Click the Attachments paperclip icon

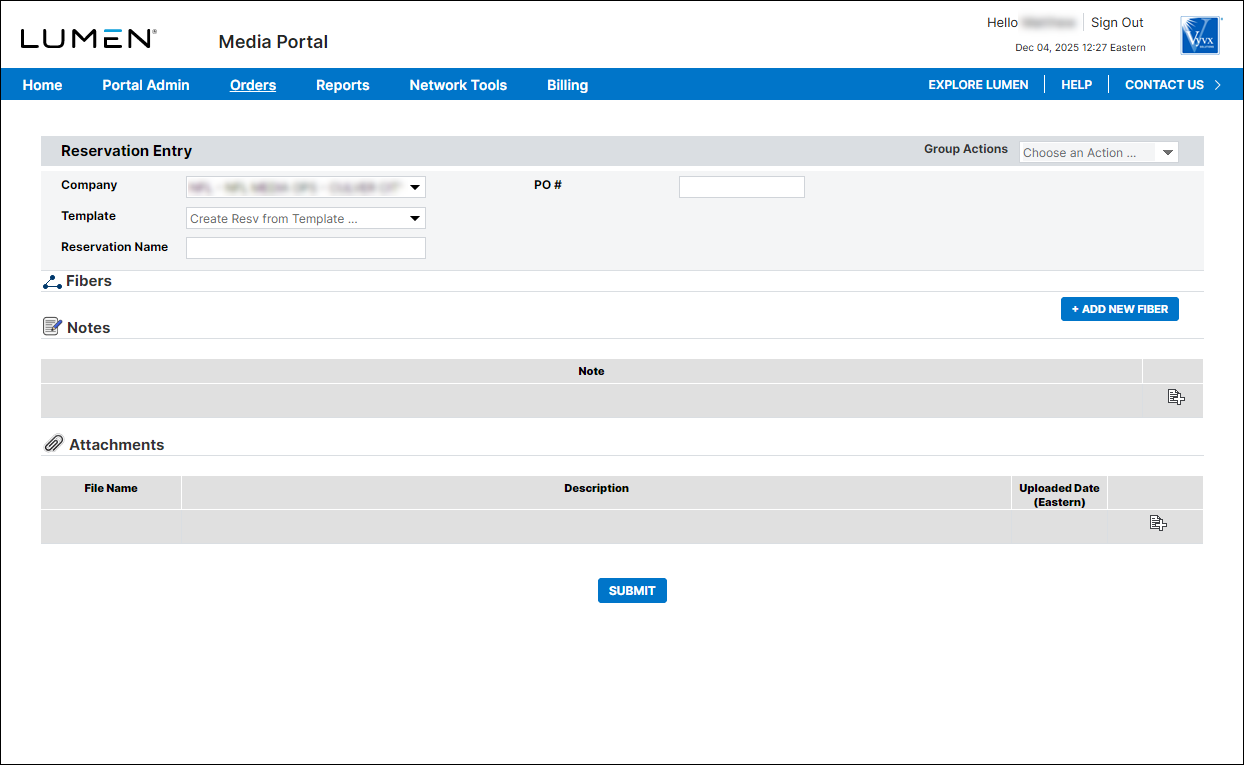[54, 444]
